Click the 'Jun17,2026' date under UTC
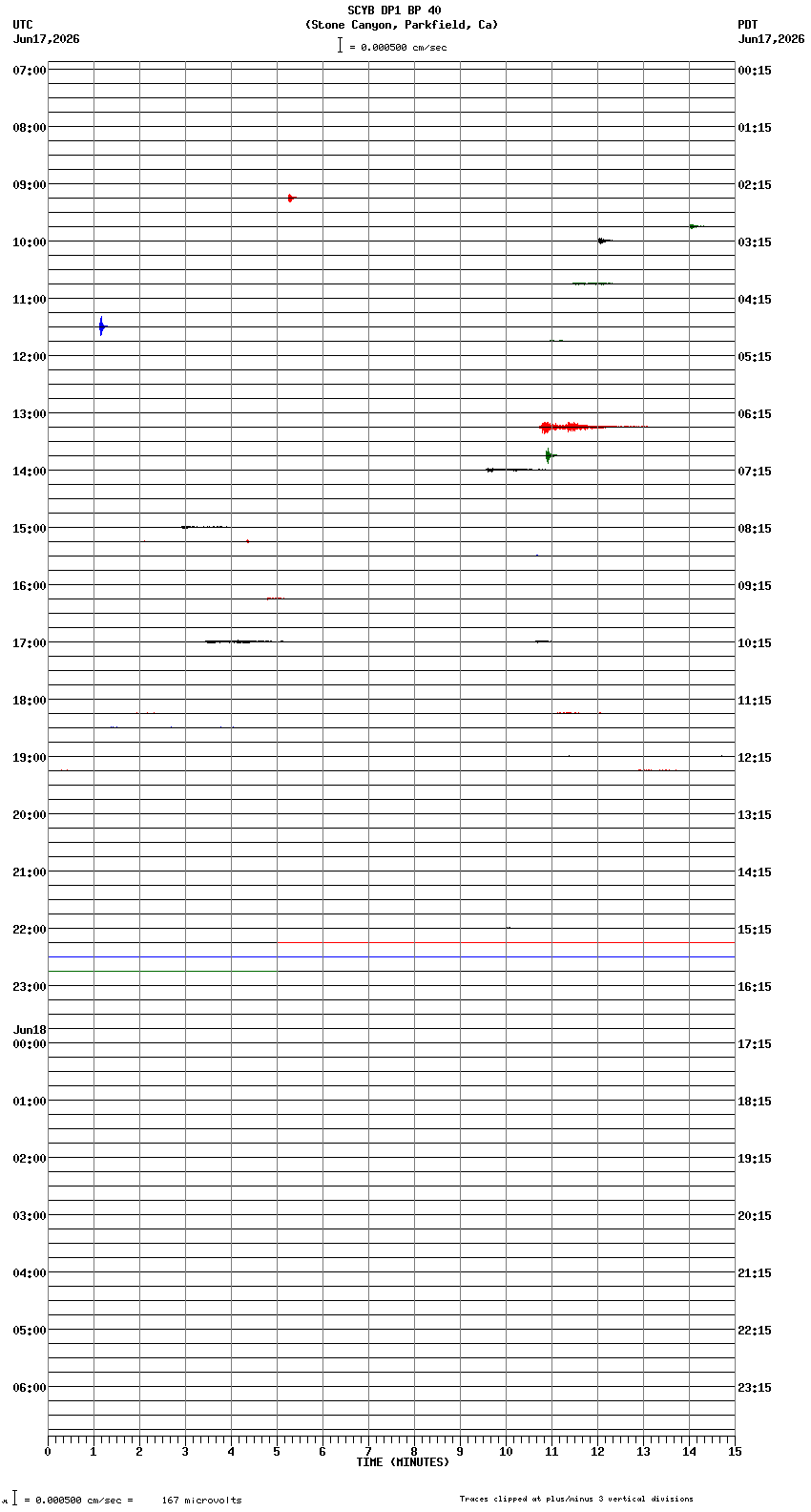 [x=47, y=39]
